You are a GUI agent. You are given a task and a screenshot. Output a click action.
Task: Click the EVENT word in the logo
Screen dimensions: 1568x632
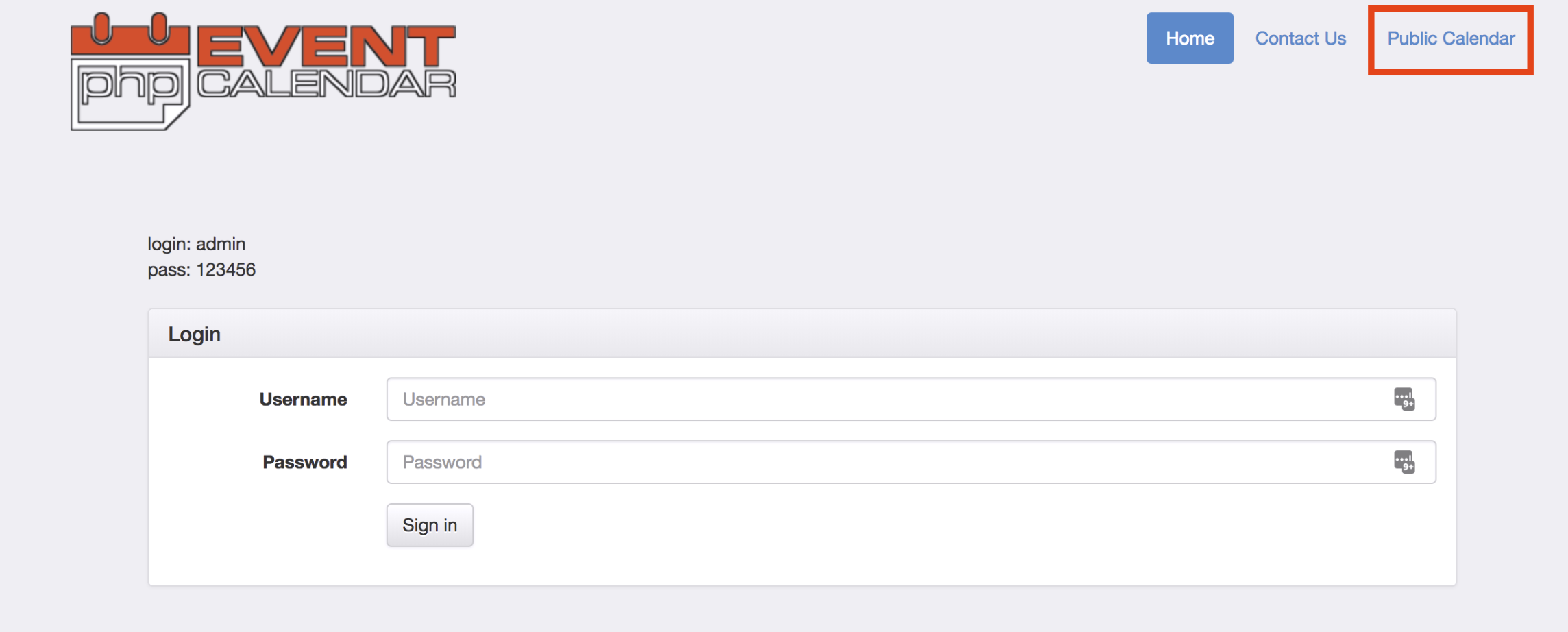click(x=327, y=45)
